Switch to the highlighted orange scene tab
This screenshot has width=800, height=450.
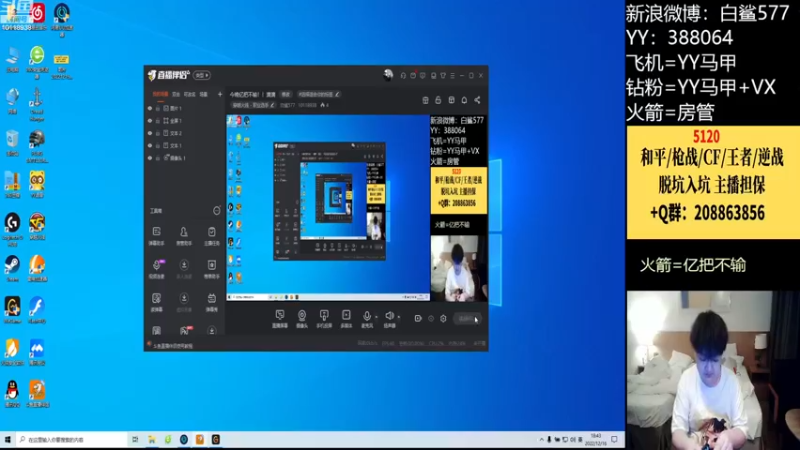(x=160, y=94)
